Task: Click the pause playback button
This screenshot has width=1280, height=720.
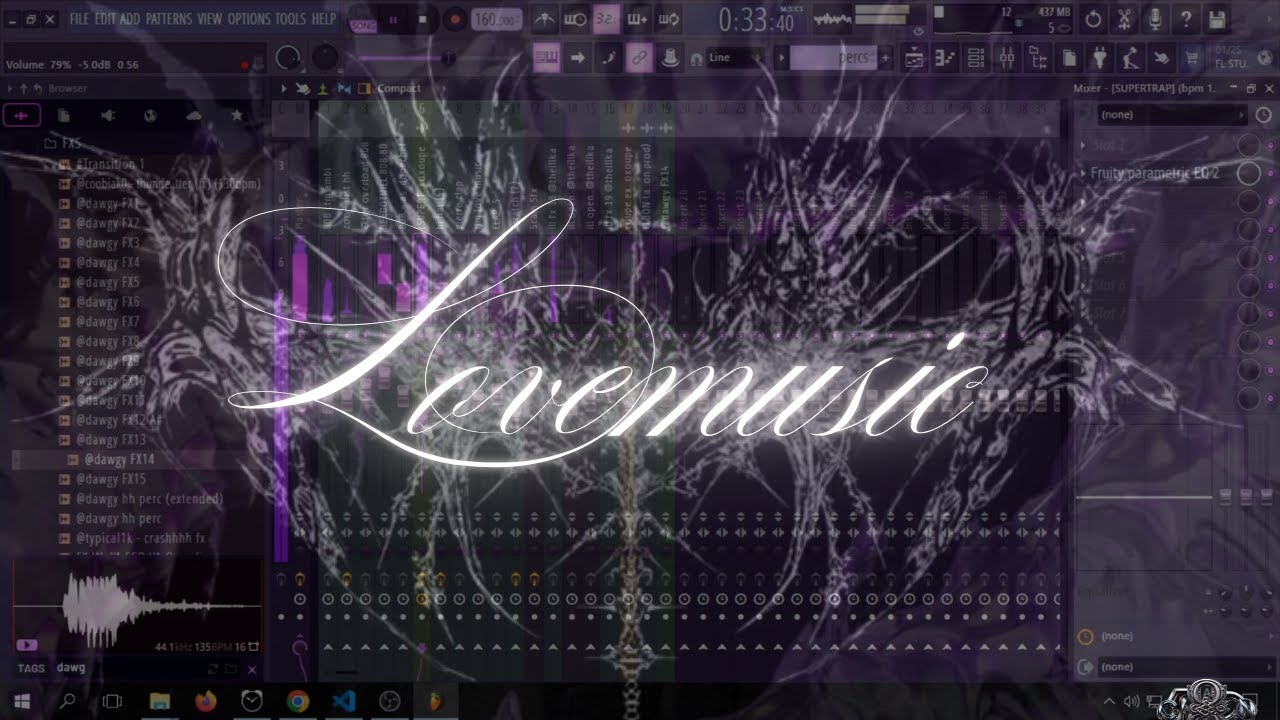Action: coord(393,19)
